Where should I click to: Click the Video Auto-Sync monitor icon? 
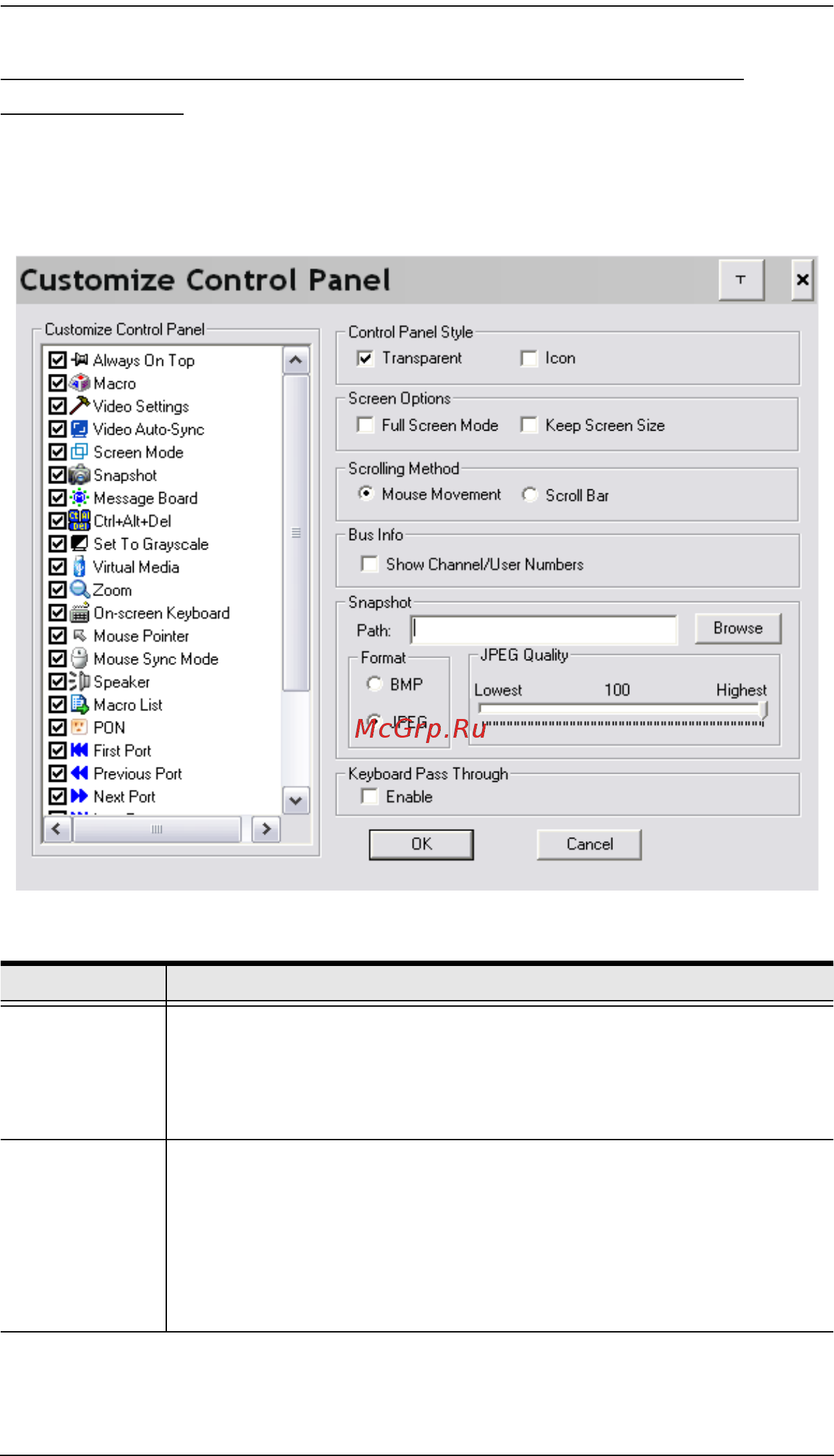click(x=79, y=429)
